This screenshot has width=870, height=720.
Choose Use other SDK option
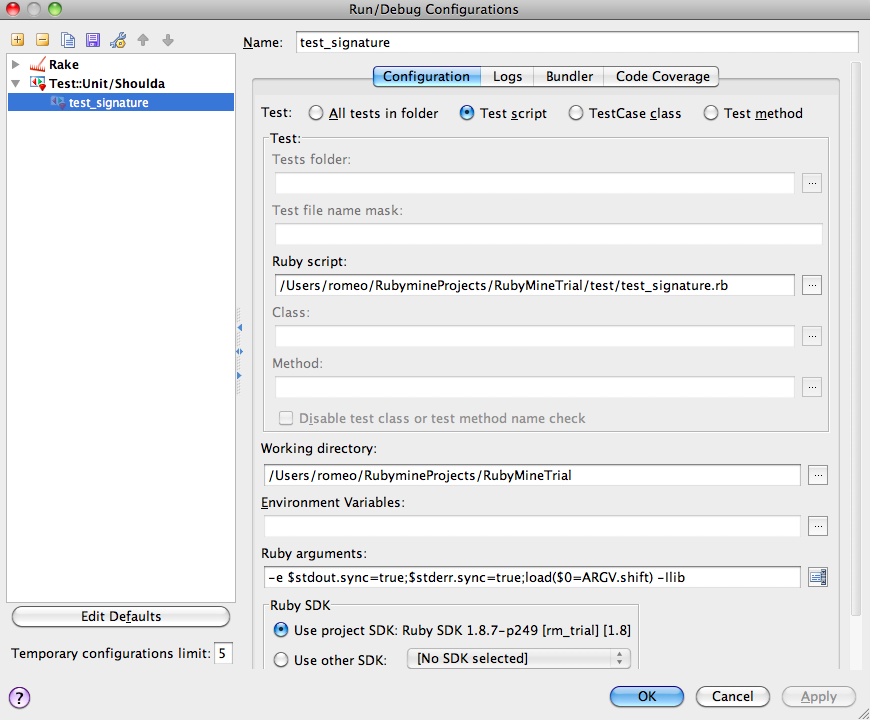click(281, 660)
